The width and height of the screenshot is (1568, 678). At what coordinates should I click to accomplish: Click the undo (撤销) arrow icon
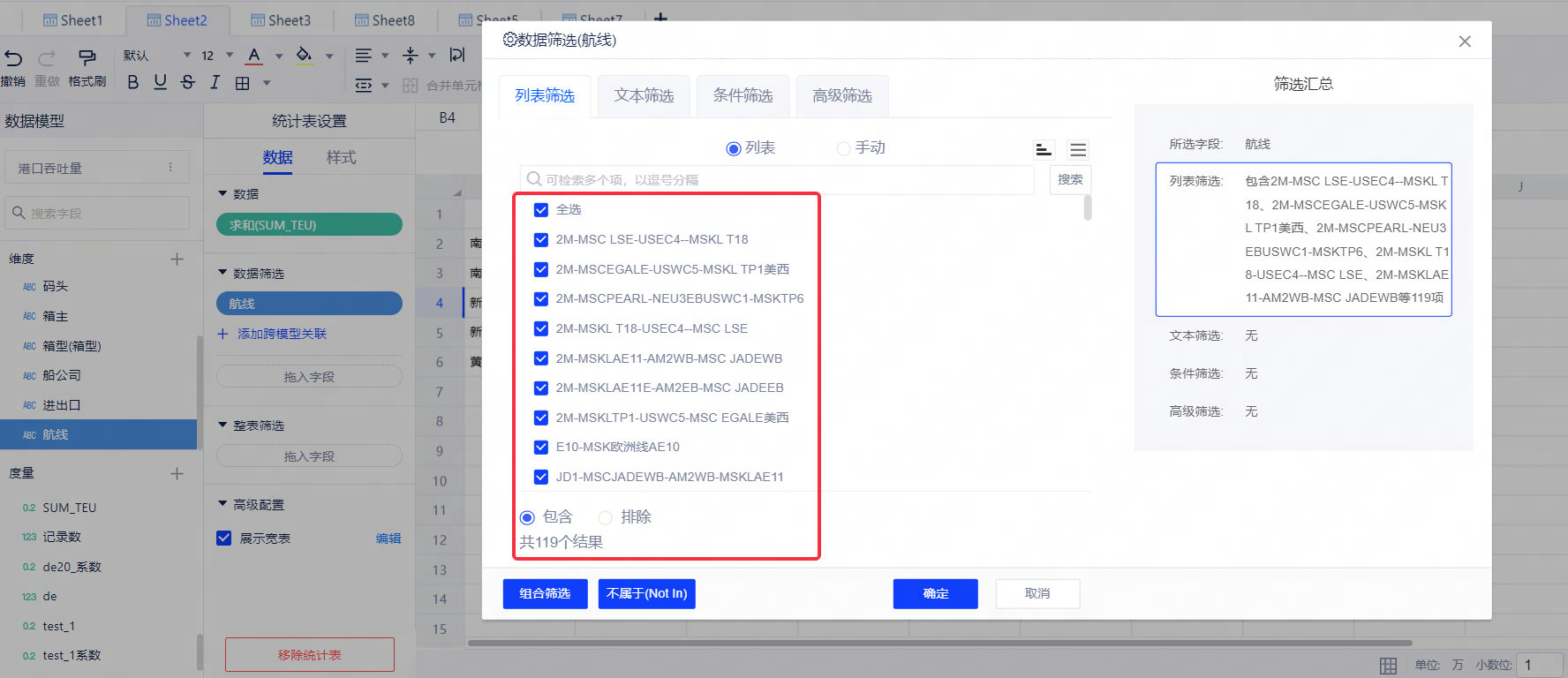click(x=13, y=58)
